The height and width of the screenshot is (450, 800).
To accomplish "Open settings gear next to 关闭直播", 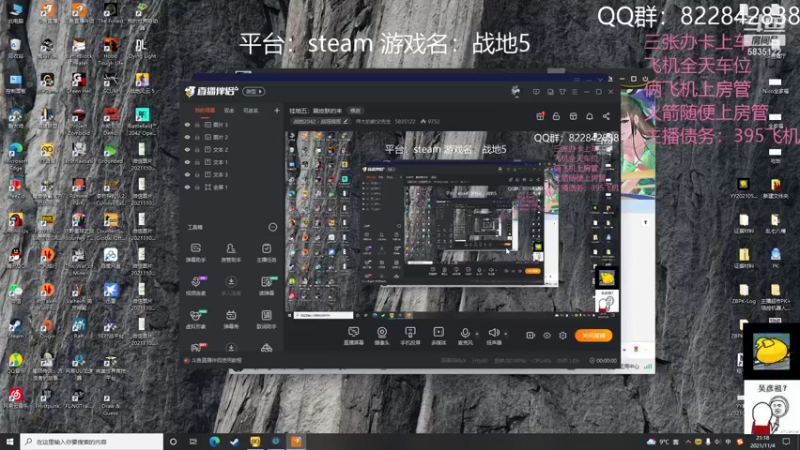I will click(x=563, y=335).
